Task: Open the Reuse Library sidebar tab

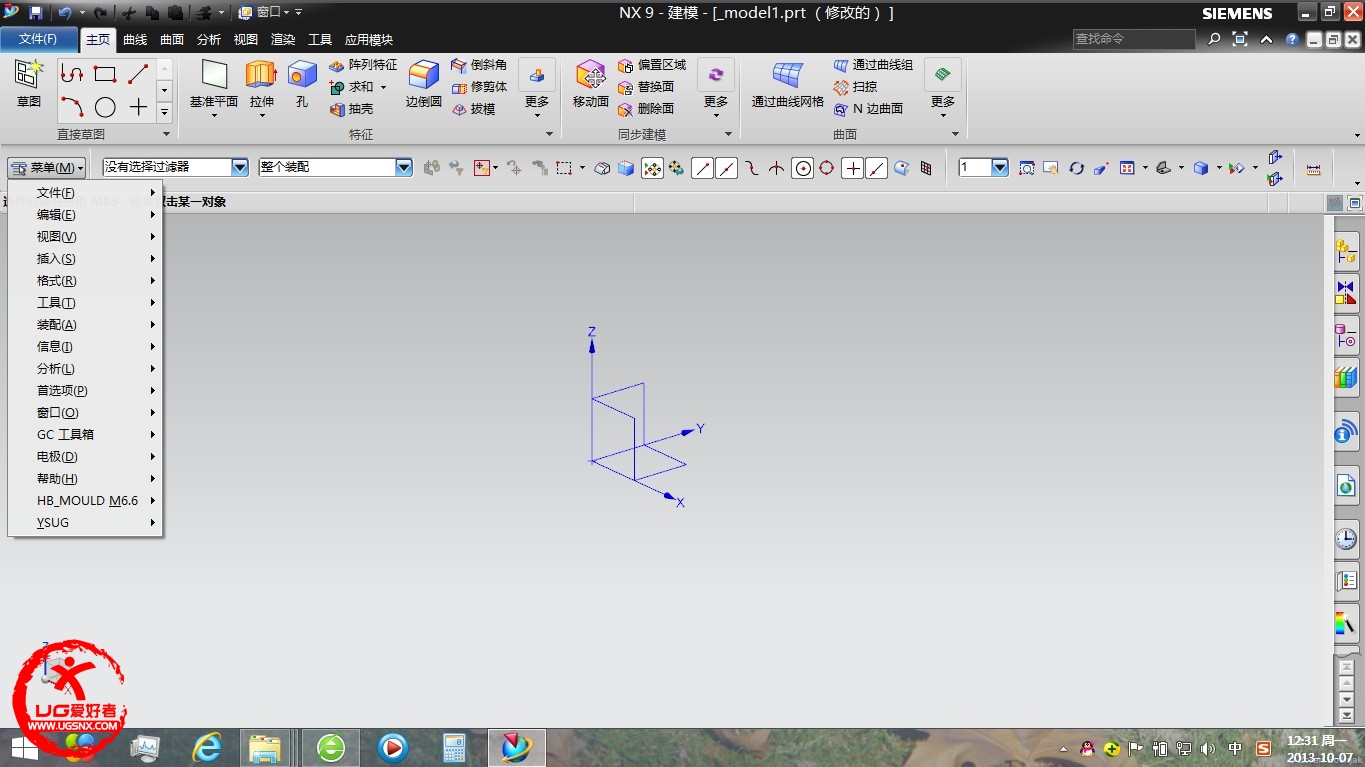Action: 1346,378
